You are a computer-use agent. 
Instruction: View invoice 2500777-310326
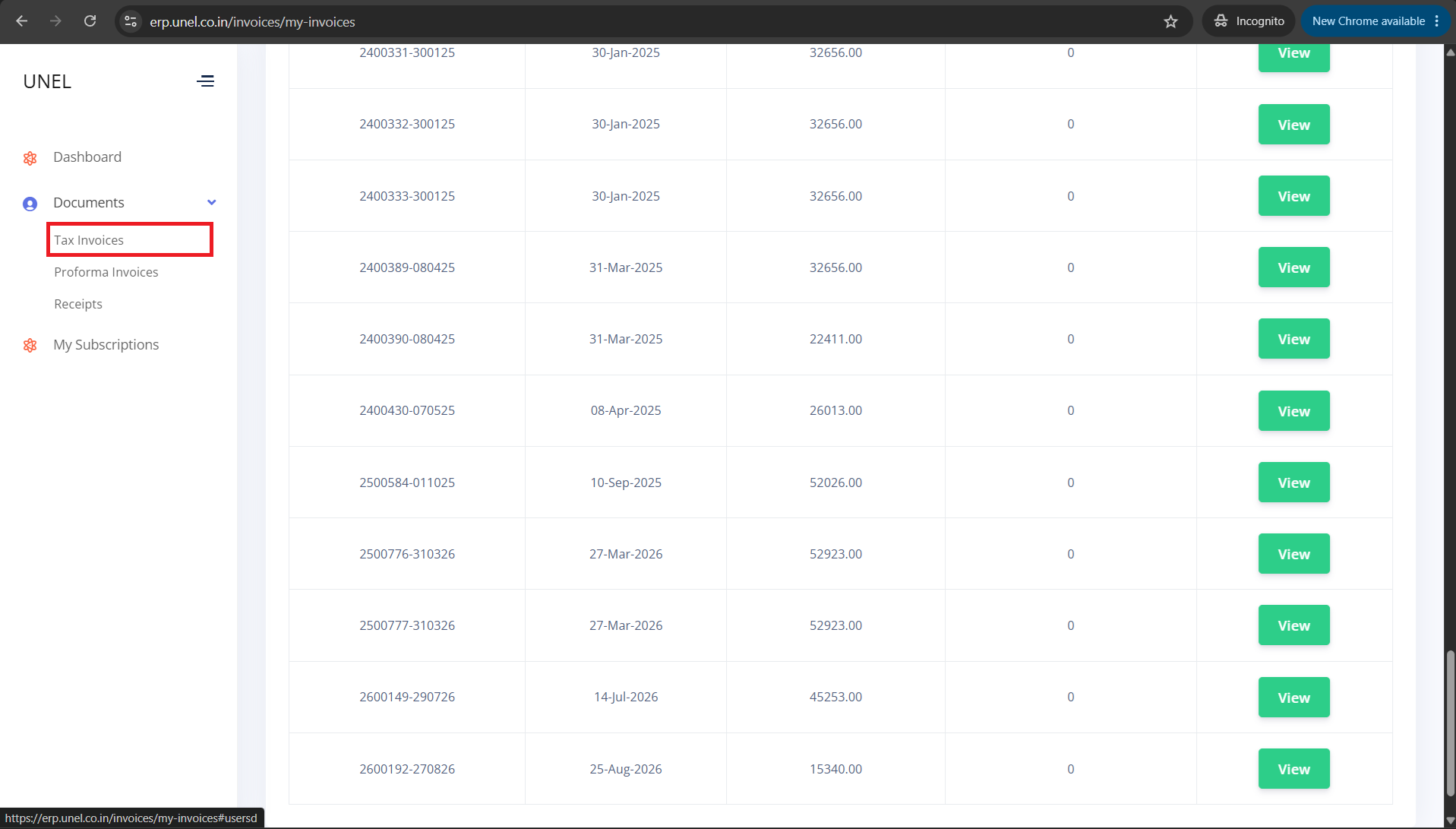[1293, 625]
